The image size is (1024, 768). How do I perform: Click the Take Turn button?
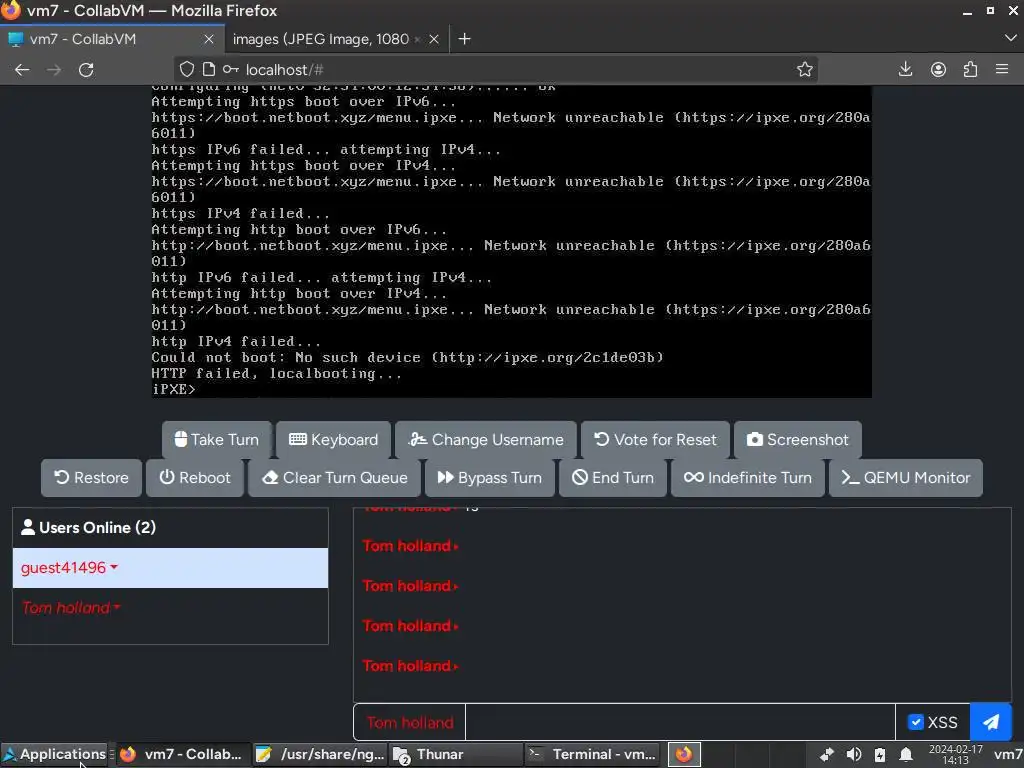pos(217,440)
